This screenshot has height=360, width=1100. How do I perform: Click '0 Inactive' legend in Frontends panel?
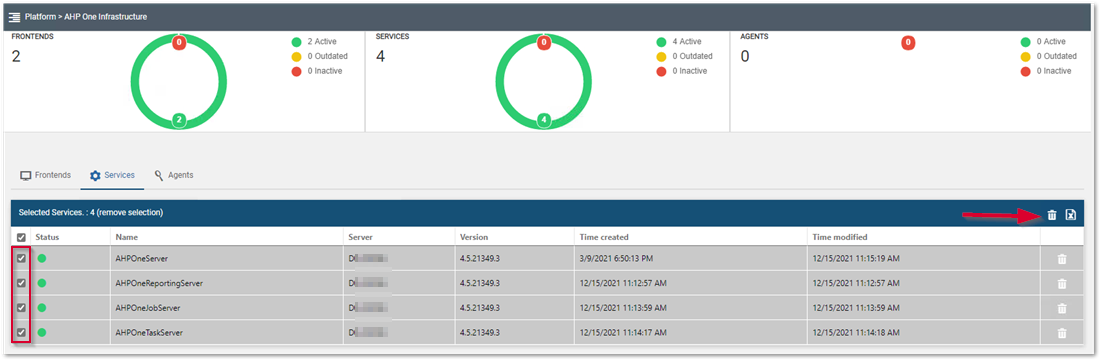coord(317,71)
